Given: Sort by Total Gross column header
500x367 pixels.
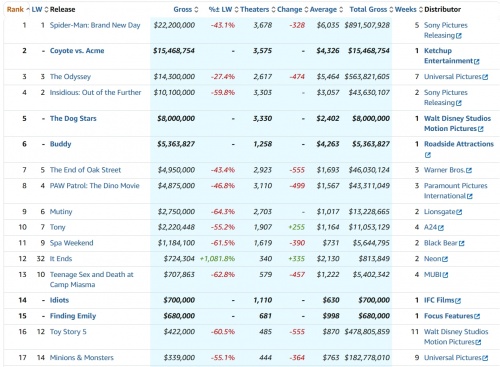Looking at the screenshot, I should pyautogui.click(x=368, y=9).
